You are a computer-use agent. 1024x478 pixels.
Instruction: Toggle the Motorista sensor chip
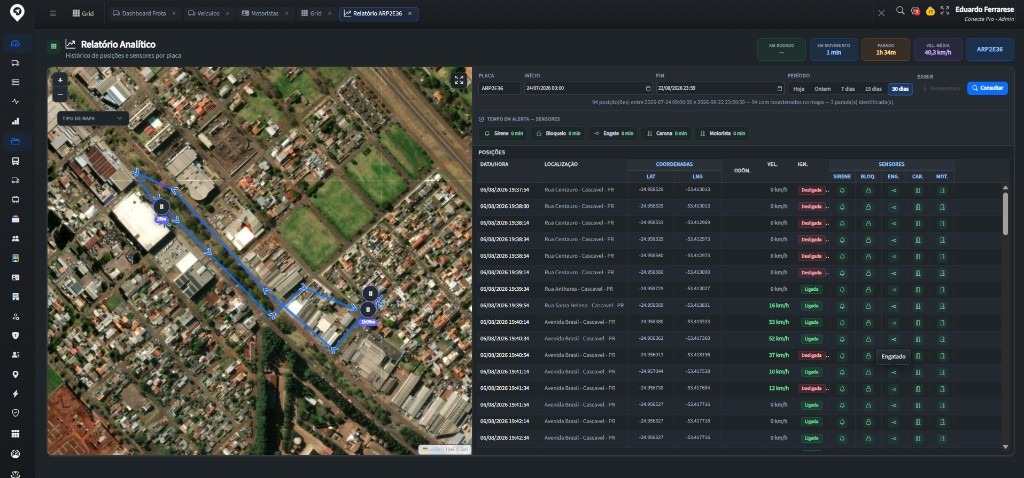point(722,133)
